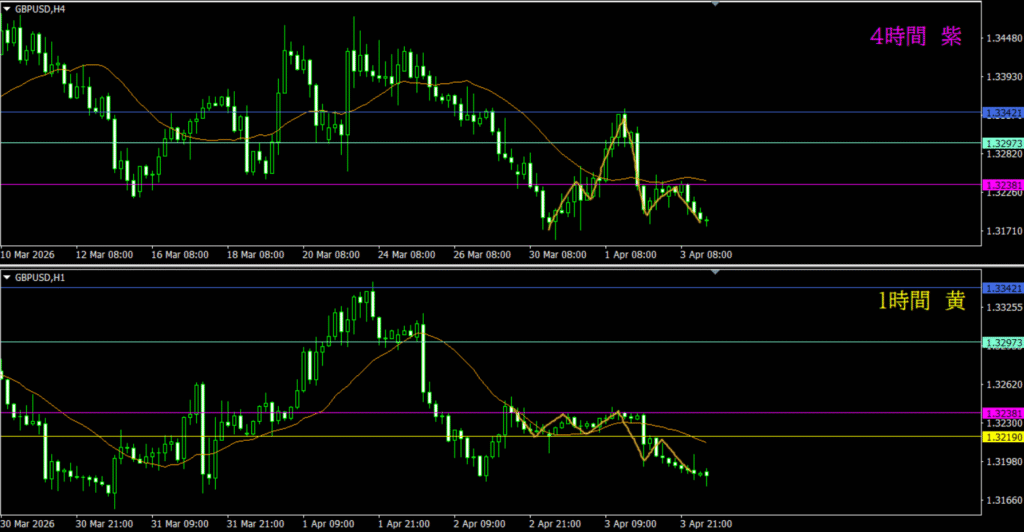This screenshot has height=532, width=1024.
Task: Click the 1.31660 price on H1 scale
Action: 1003,500
